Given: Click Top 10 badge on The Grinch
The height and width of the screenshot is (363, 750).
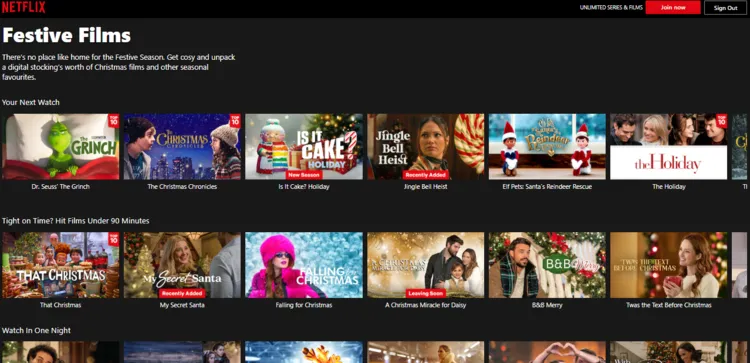Looking at the screenshot, I should (113, 120).
